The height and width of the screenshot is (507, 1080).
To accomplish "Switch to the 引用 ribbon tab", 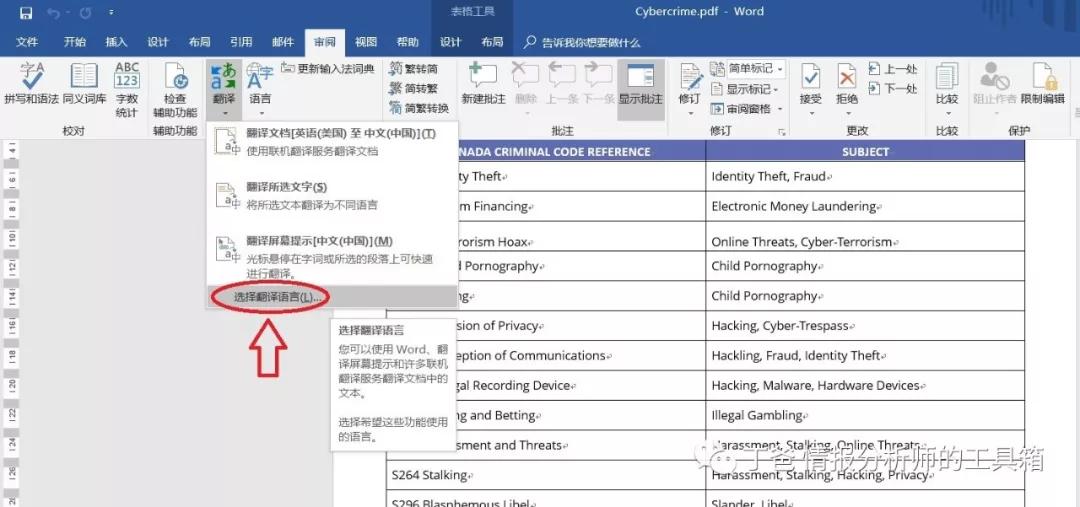I will 241,42.
